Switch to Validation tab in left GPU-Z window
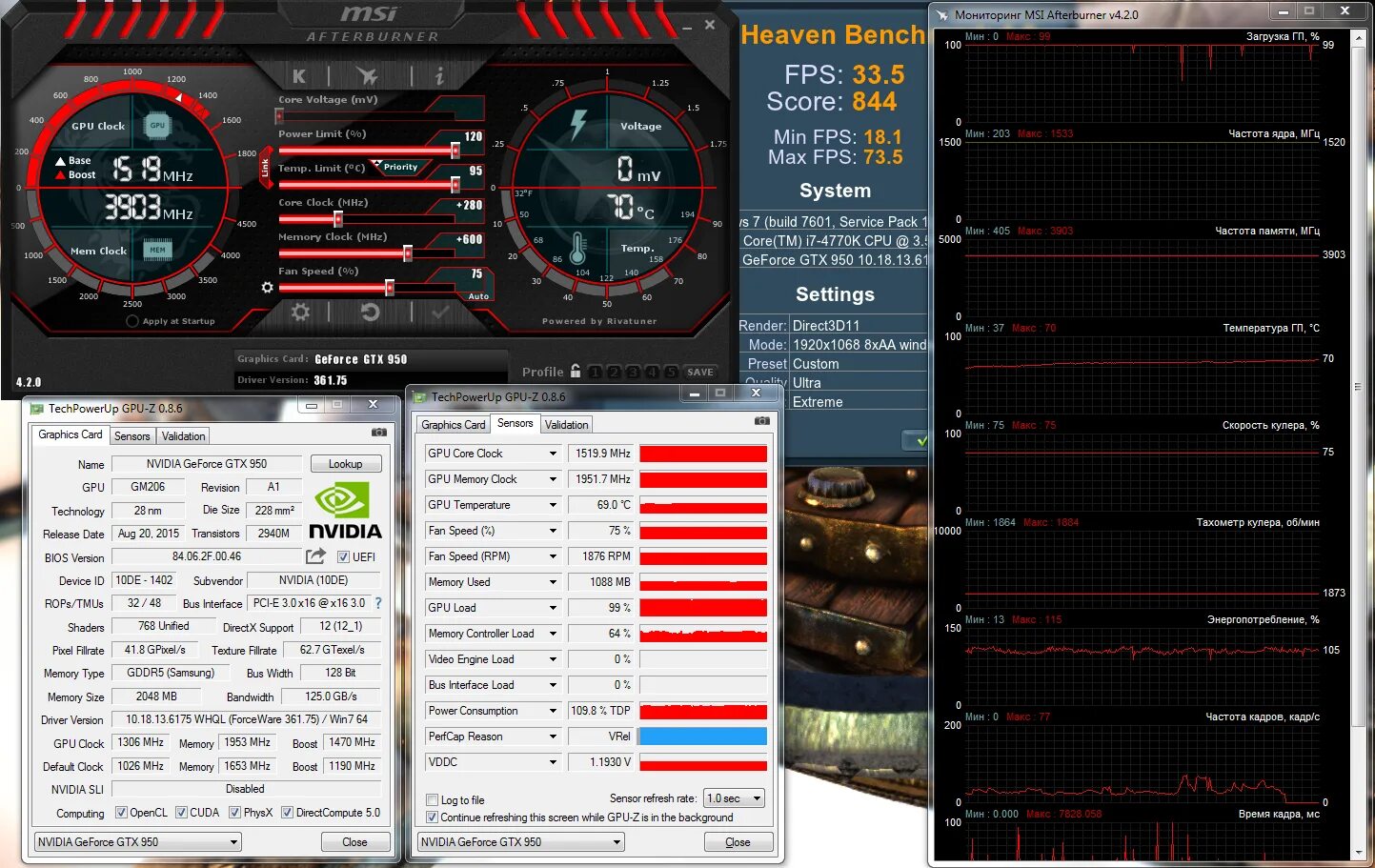This screenshot has height=868, width=1375. 184,436
